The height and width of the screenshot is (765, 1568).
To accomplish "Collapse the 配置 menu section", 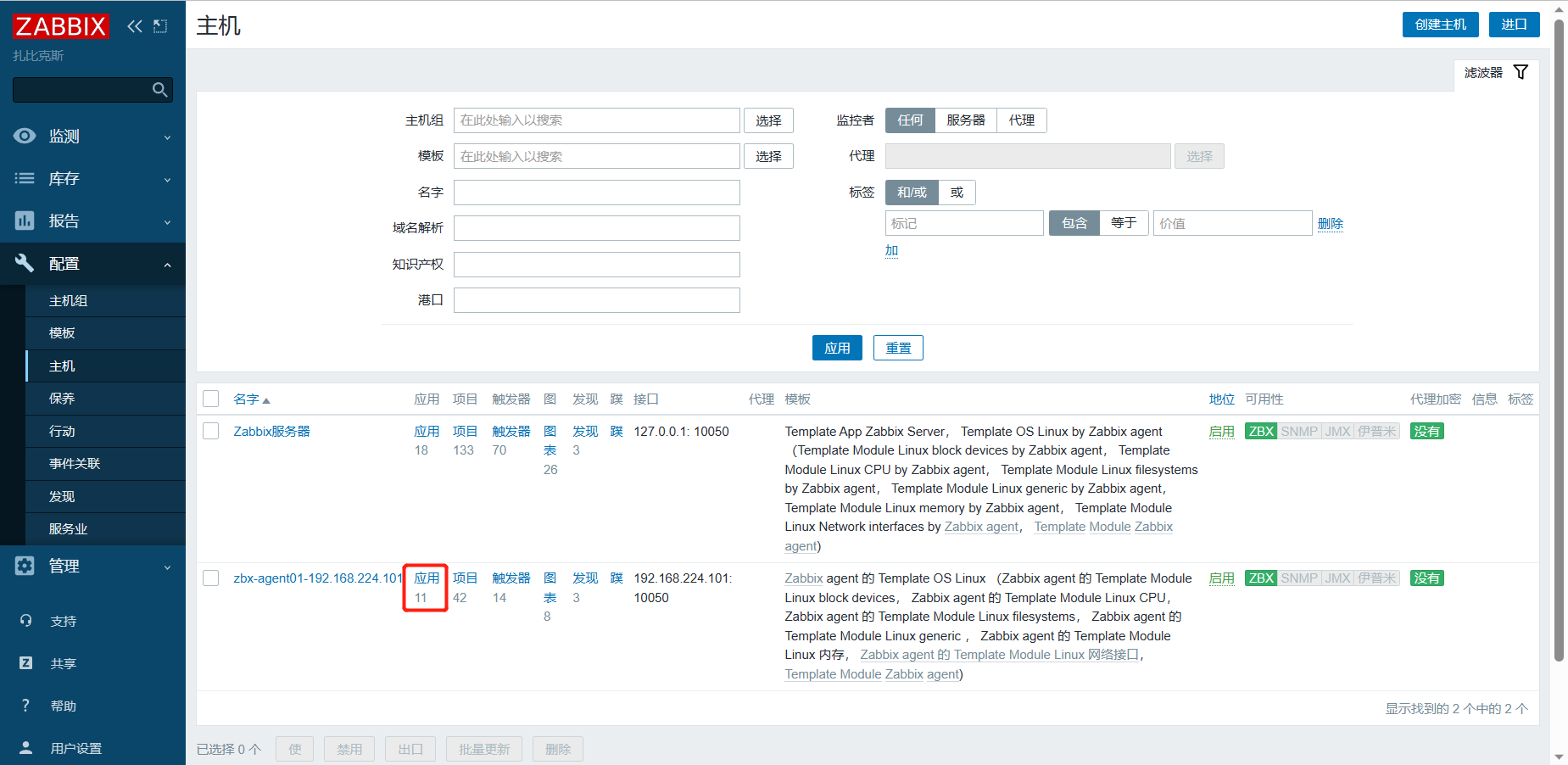I will (x=92, y=263).
